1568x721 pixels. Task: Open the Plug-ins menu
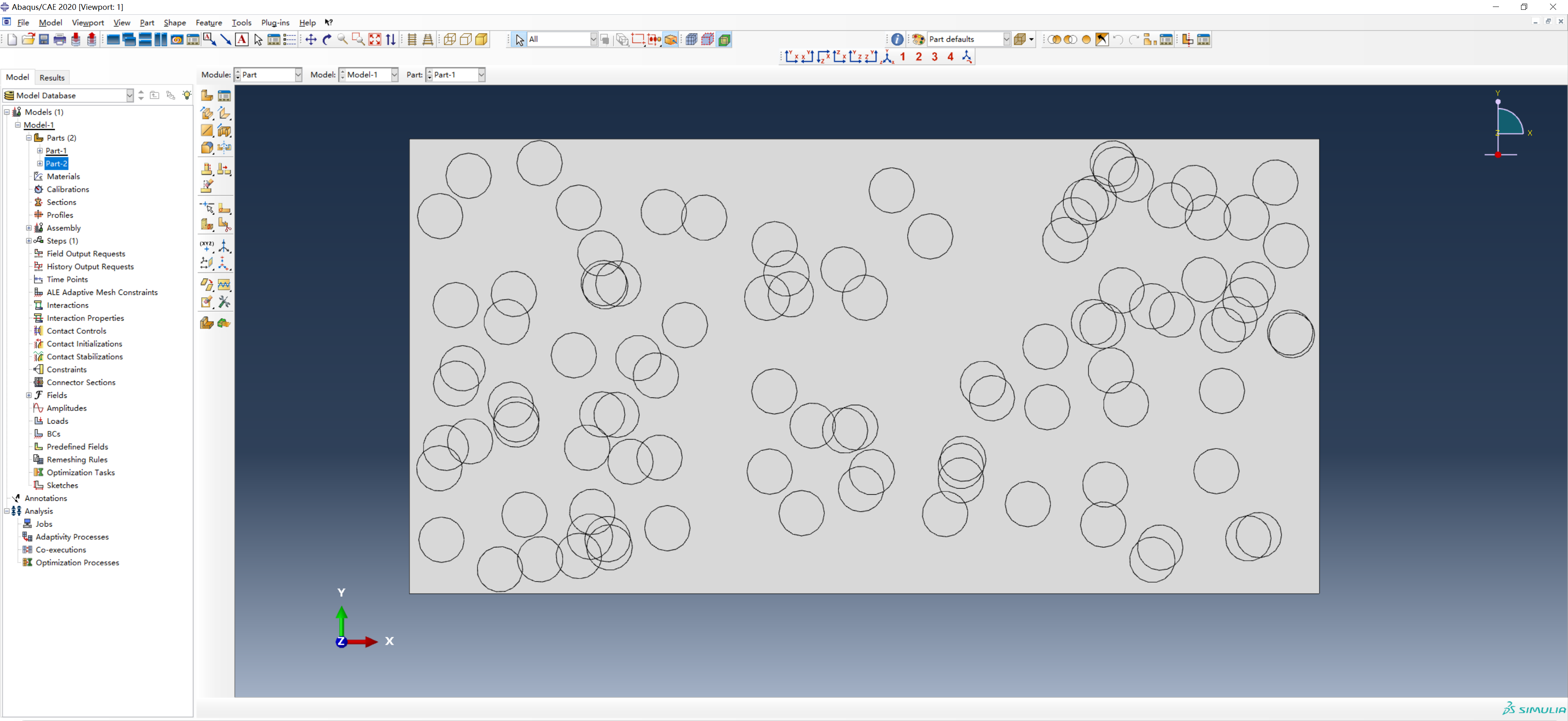(x=275, y=22)
